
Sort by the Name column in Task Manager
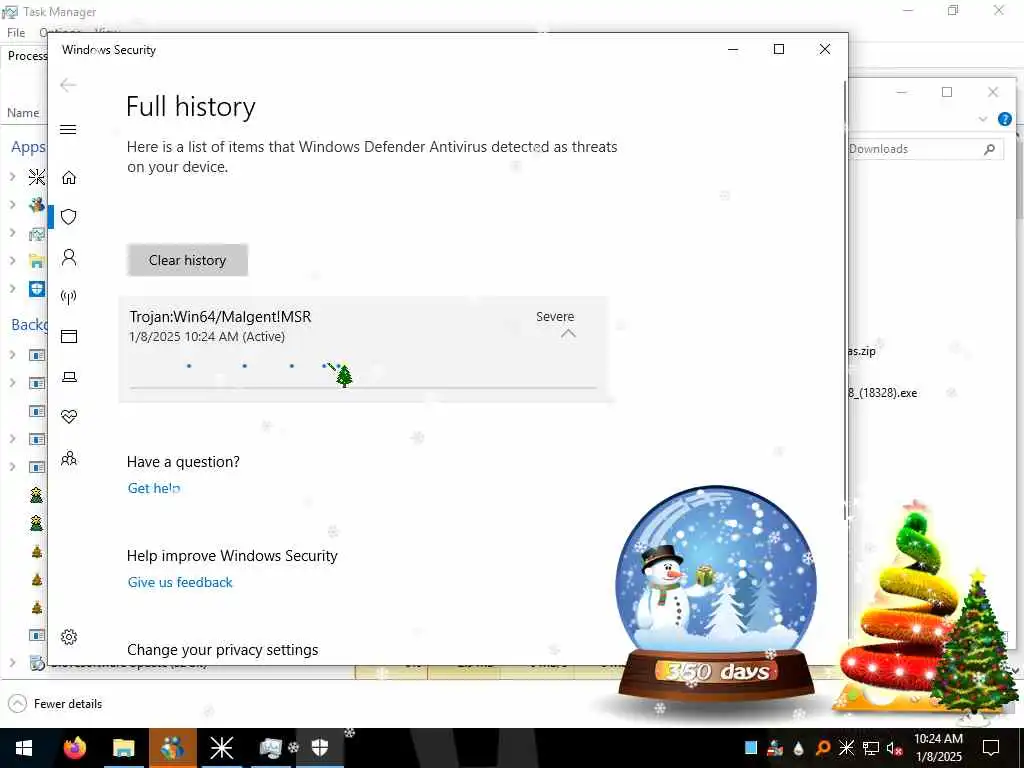click(x=23, y=113)
